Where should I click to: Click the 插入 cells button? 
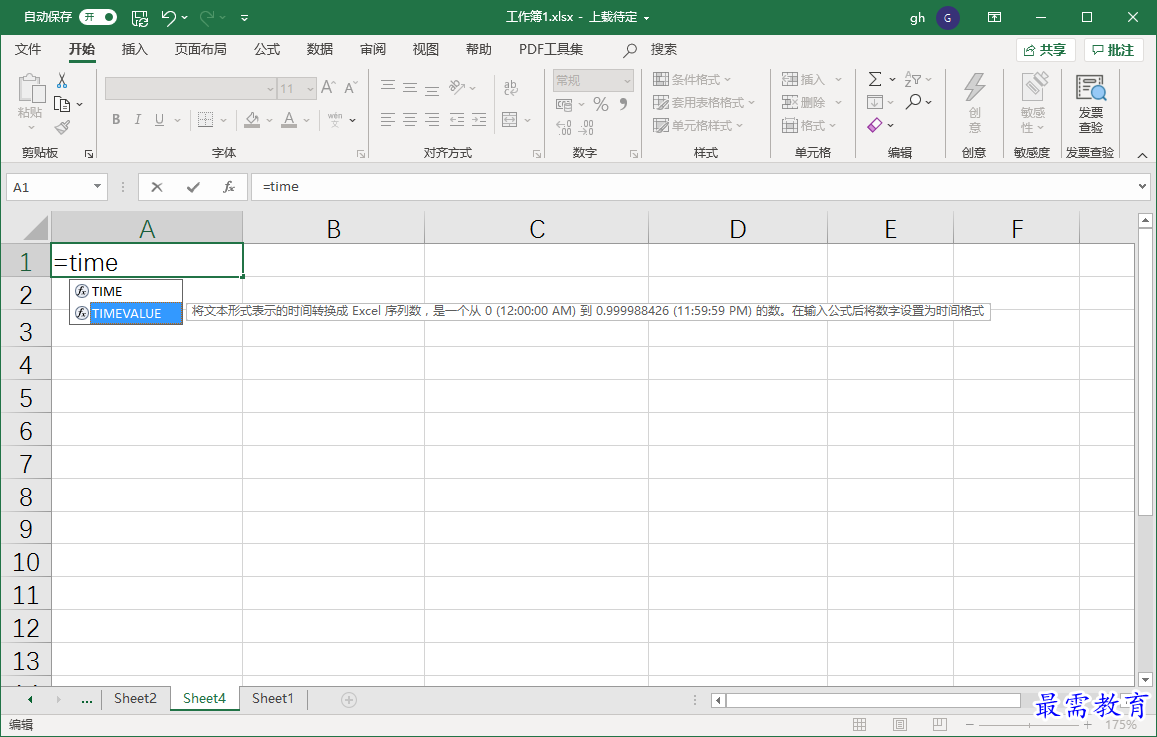click(803, 79)
